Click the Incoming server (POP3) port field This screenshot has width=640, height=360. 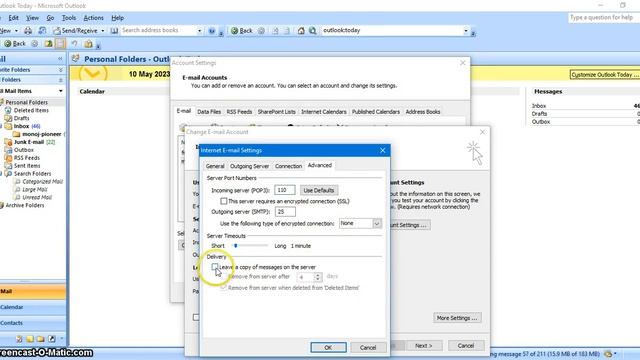284,190
